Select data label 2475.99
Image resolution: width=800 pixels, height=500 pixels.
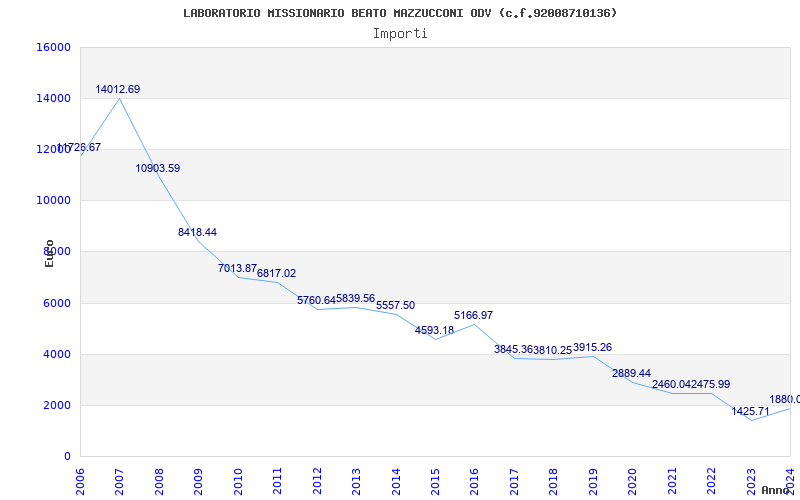[x=711, y=384]
